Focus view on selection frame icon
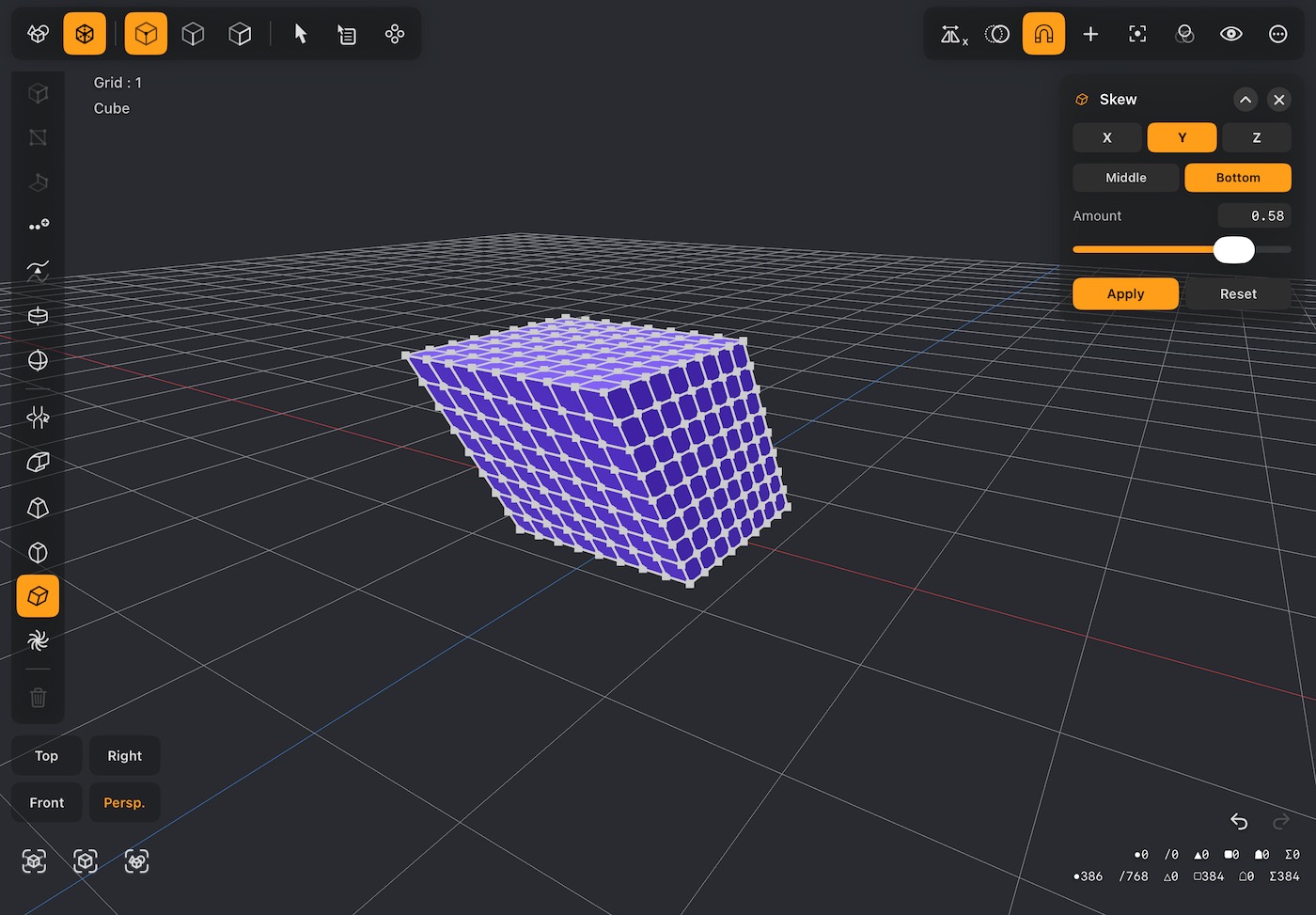Screen dimensions: 1316x915 pos(1137,34)
